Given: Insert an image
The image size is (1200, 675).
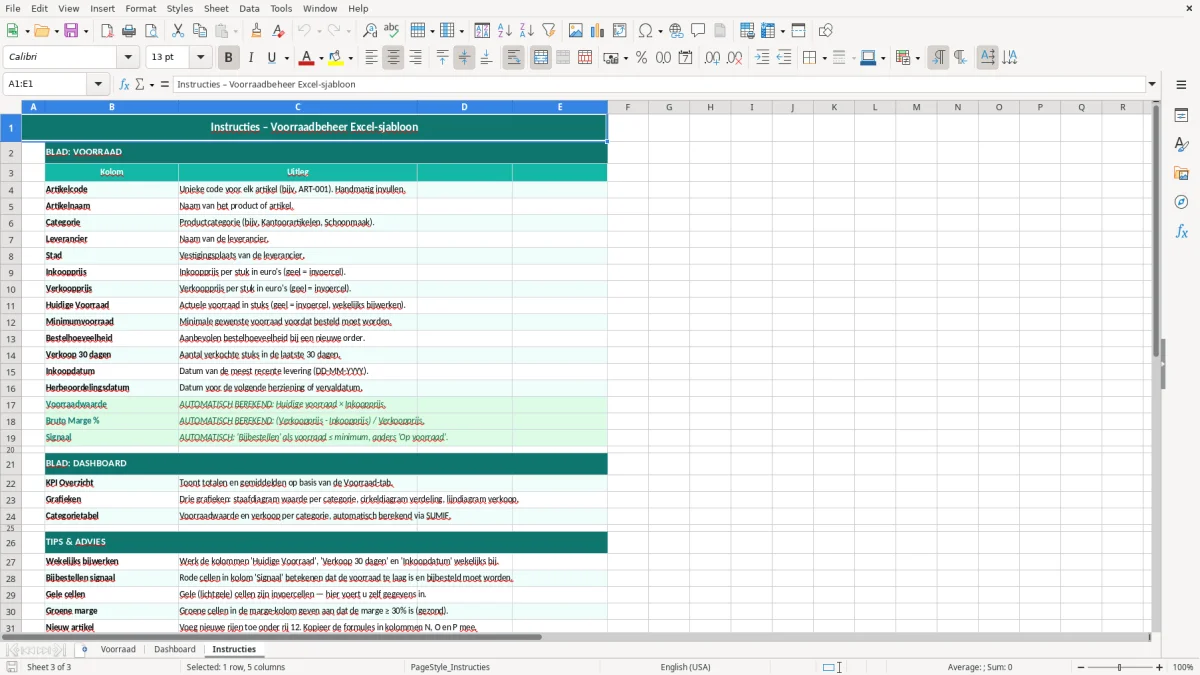Looking at the screenshot, I should pyautogui.click(x=576, y=31).
